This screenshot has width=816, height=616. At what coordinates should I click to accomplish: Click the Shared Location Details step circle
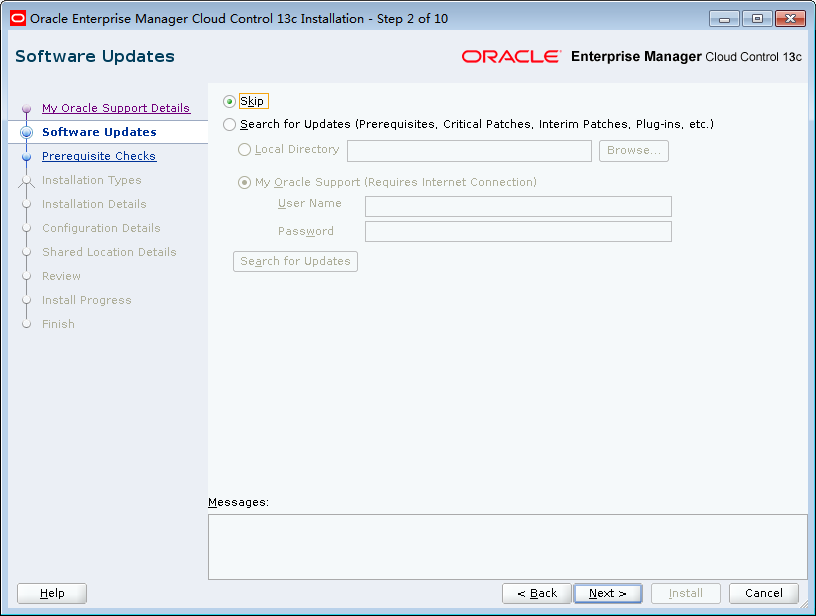[26, 252]
